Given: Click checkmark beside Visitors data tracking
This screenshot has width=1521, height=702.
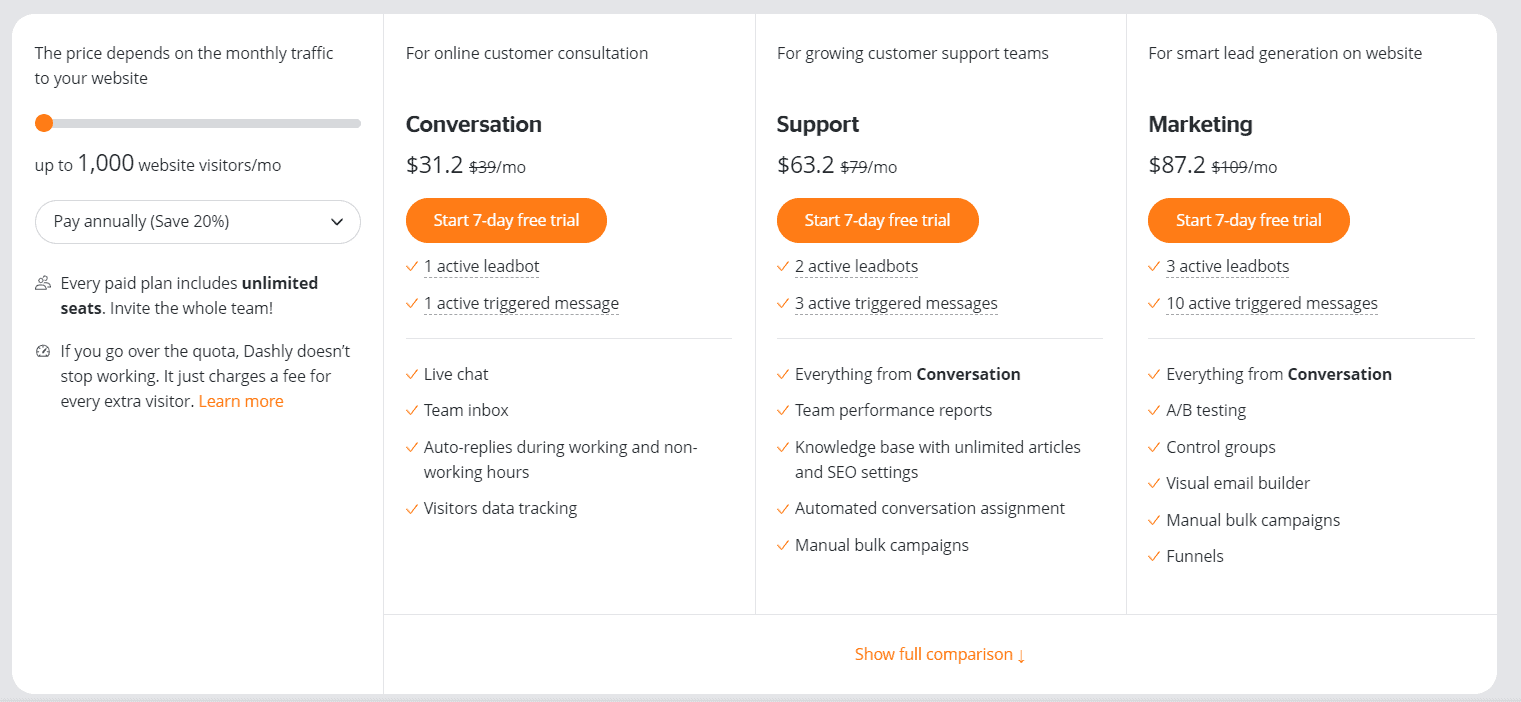Looking at the screenshot, I should pyautogui.click(x=412, y=509).
